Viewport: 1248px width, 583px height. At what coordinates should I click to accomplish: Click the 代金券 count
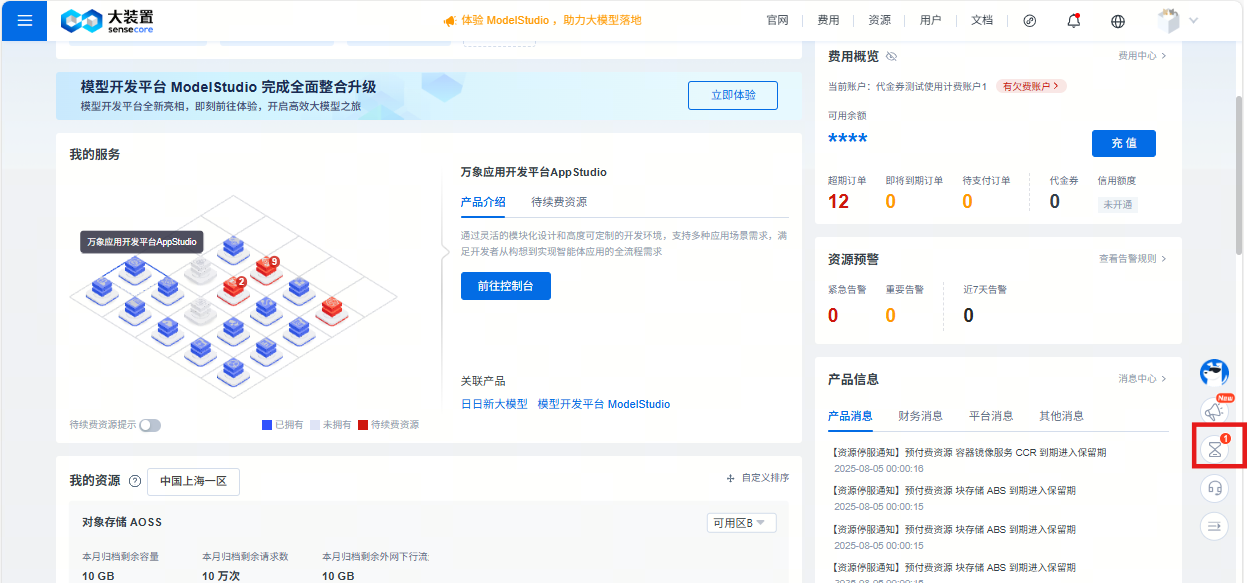click(x=1054, y=202)
